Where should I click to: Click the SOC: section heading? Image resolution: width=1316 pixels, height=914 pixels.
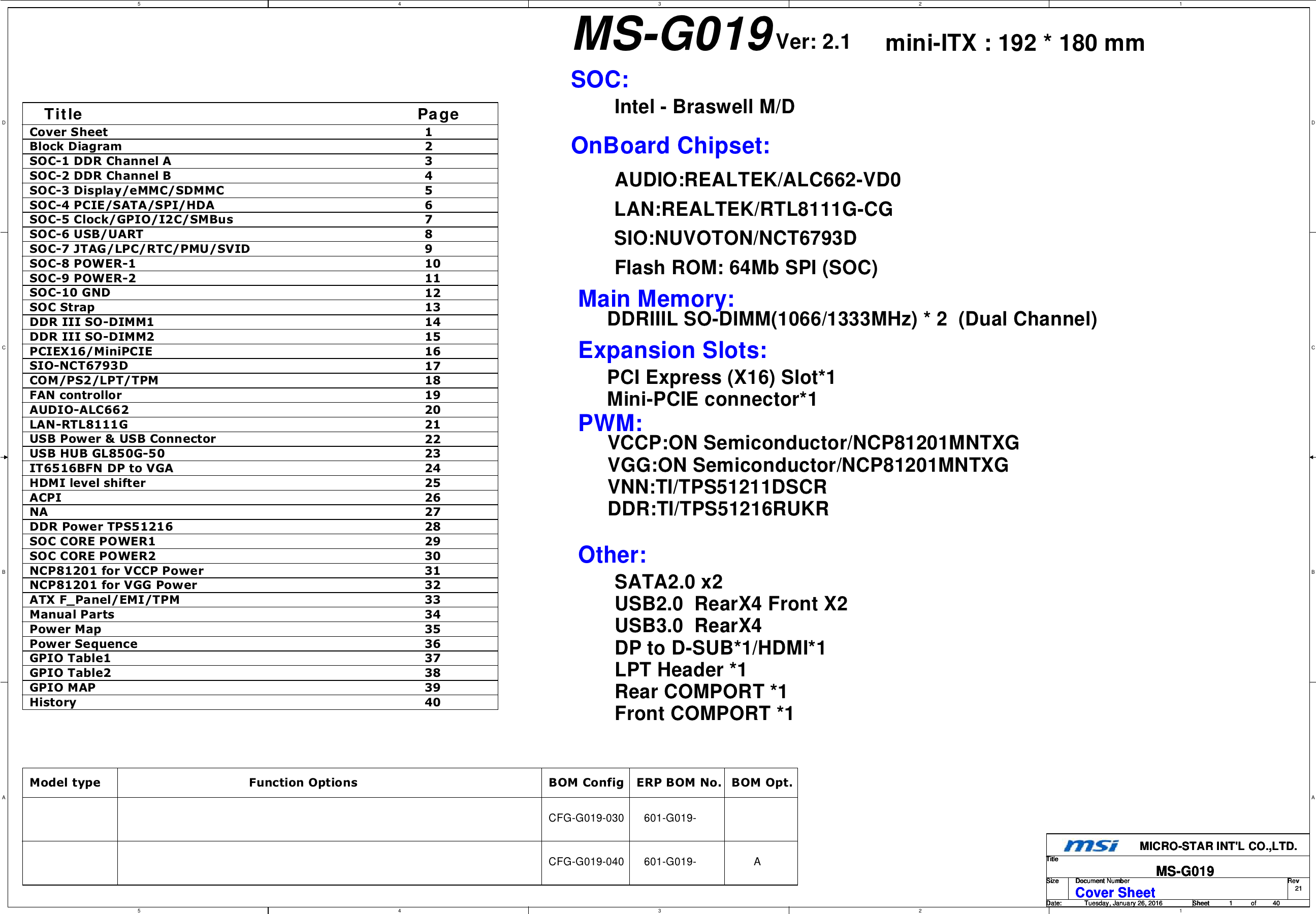(x=599, y=80)
